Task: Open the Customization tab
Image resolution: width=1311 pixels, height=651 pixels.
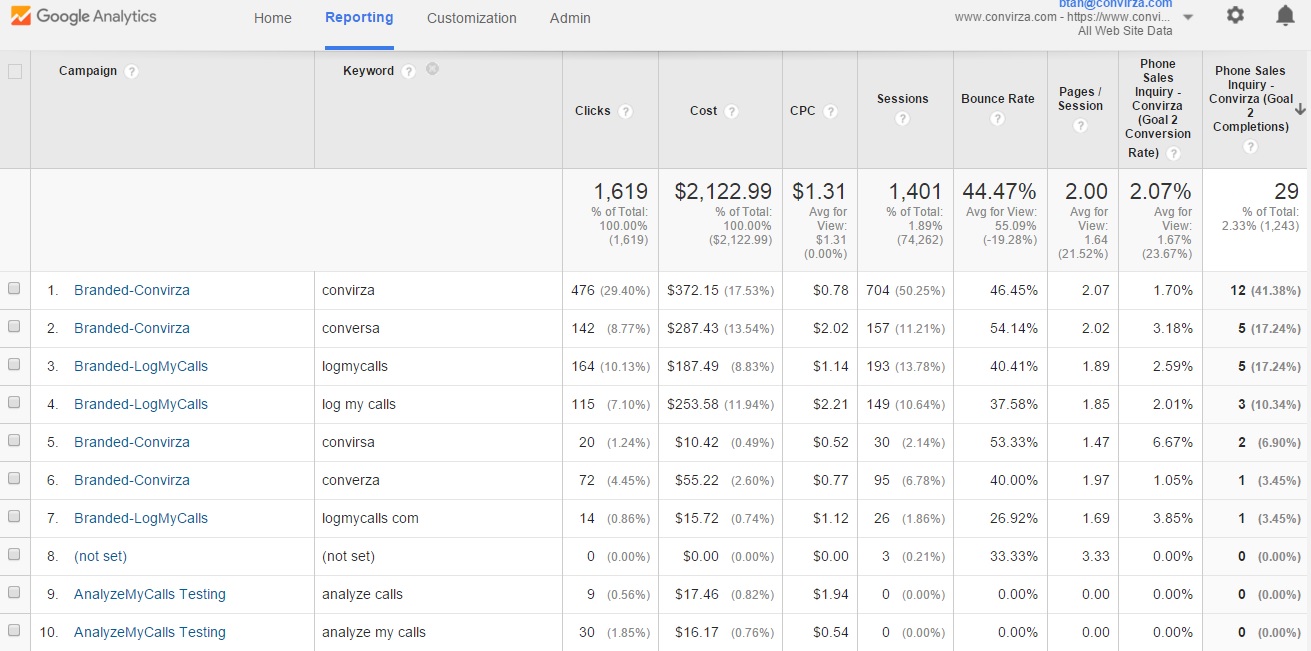Action: (x=472, y=18)
